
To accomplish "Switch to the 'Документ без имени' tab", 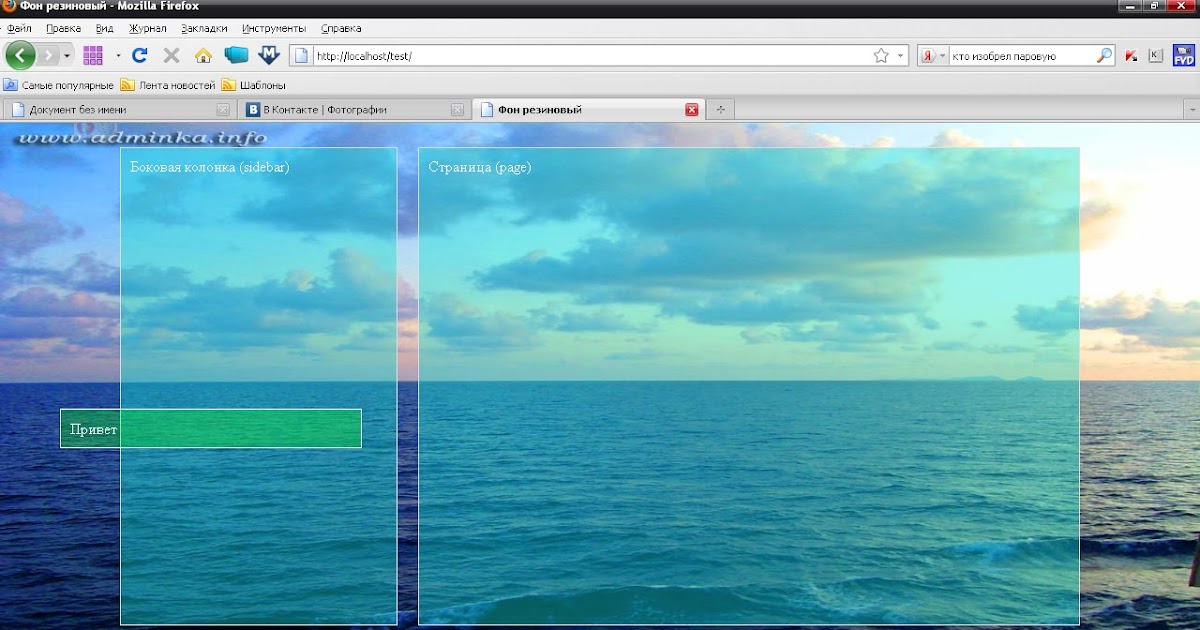I will [x=120, y=109].
